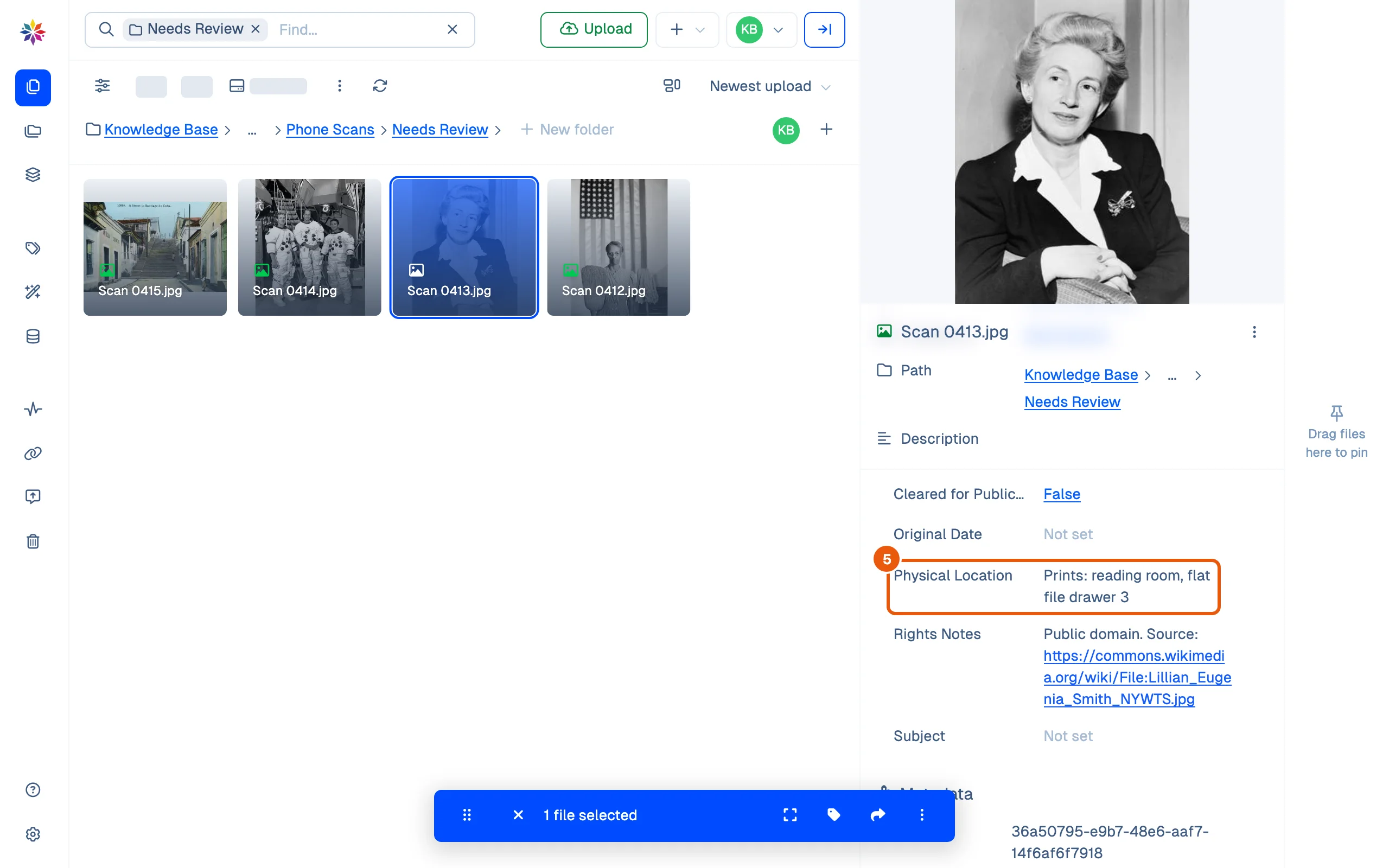Open the Trash sidebar icon
This screenshot has width=1389, height=868.
[x=33, y=541]
